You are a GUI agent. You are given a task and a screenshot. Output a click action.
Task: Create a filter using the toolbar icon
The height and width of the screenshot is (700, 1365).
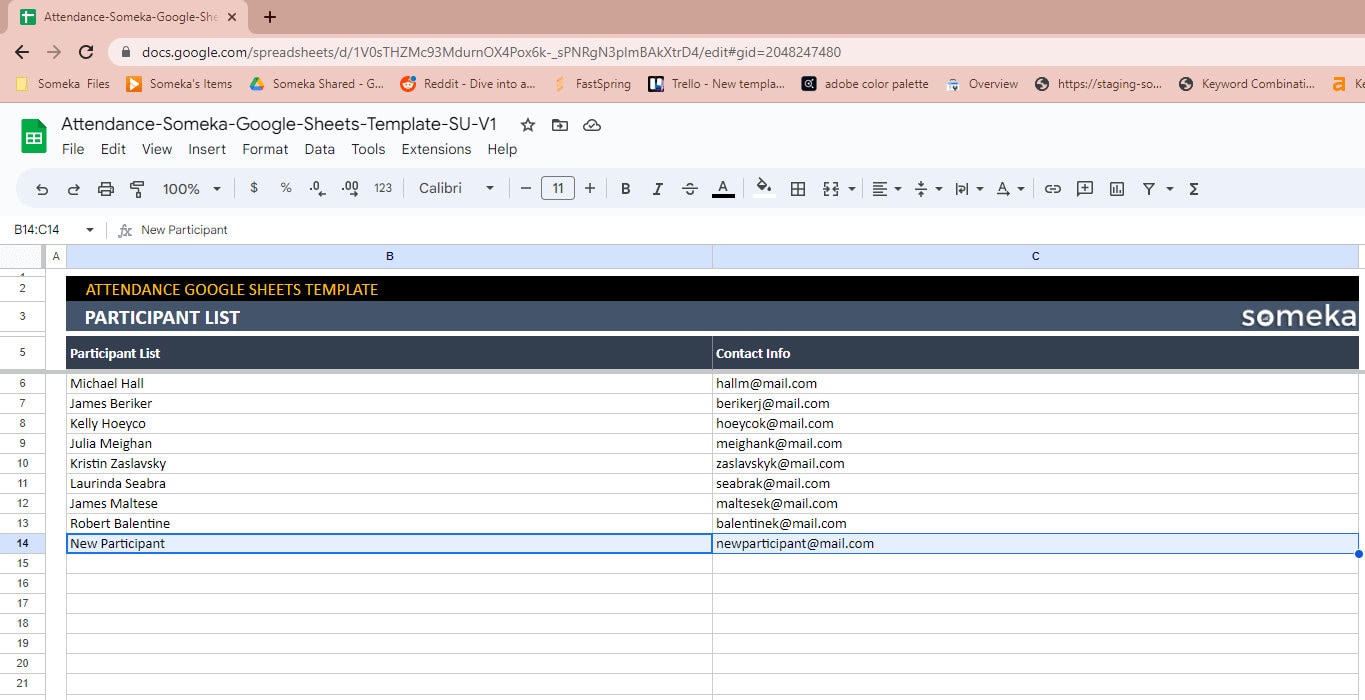[x=1148, y=188]
